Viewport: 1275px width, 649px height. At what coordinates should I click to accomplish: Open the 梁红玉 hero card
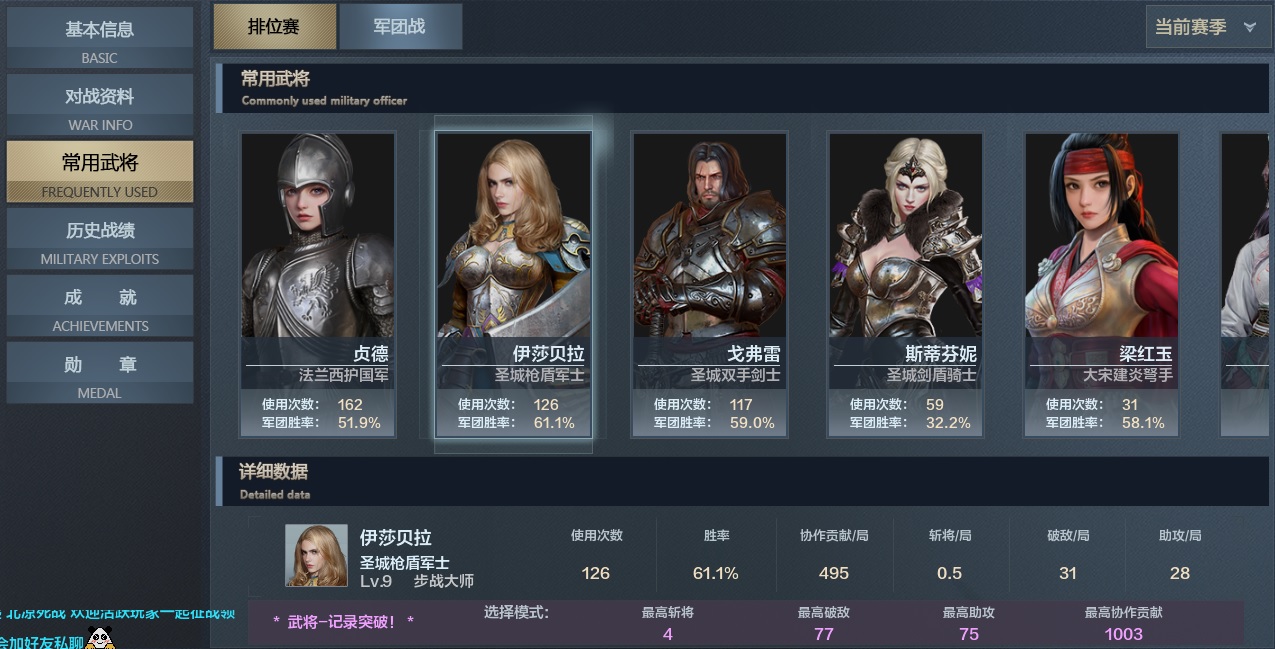tap(1101, 284)
